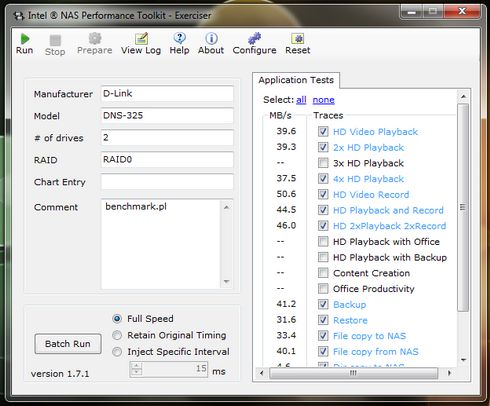Toggle HD Playback and Record checkbox
Screen dimensions: 490x406
pos(323,210)
